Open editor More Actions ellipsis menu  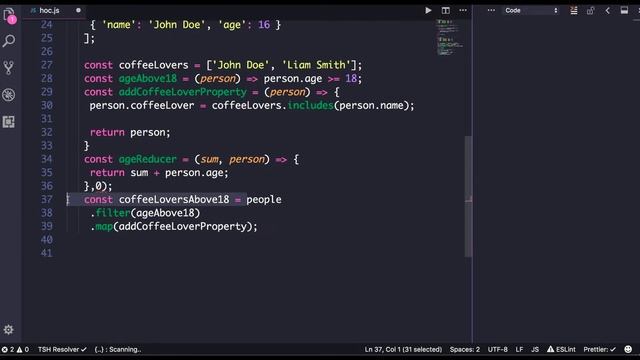pyautogui.click(x=463, y=10)
